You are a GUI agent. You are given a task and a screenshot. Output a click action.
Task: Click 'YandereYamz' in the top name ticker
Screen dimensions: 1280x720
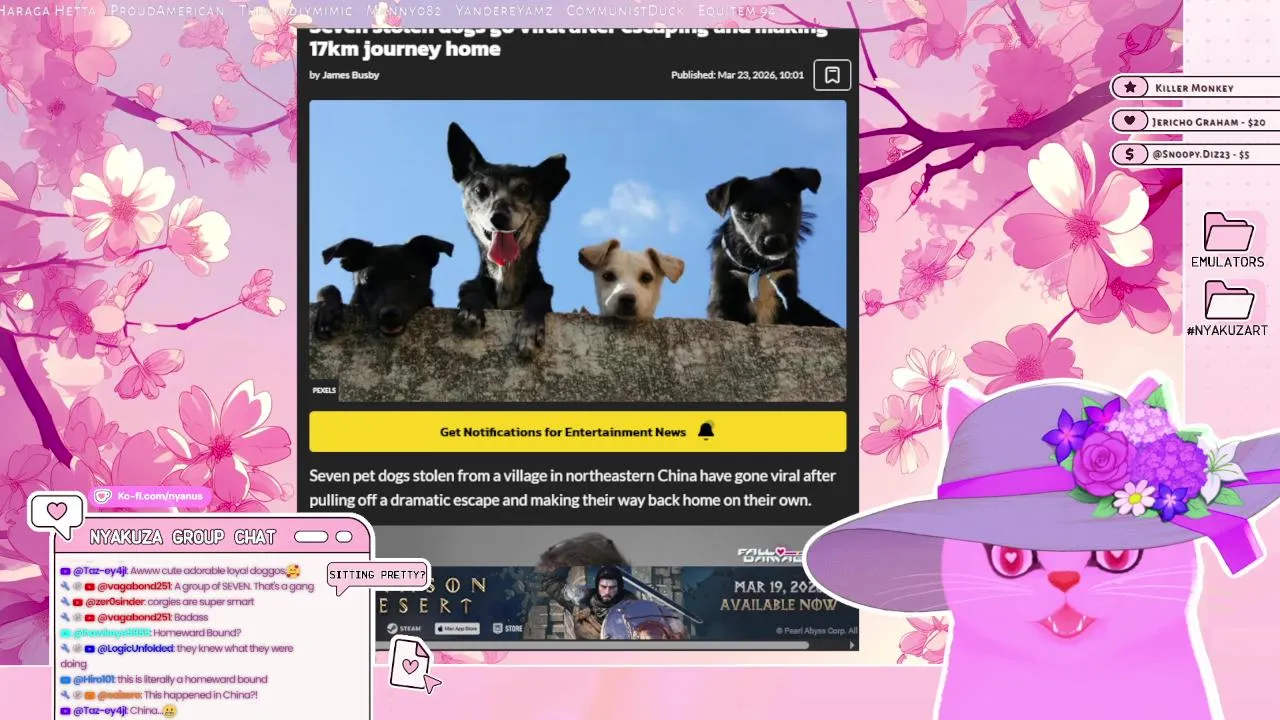pyautogui.click(x=505, y=11)
